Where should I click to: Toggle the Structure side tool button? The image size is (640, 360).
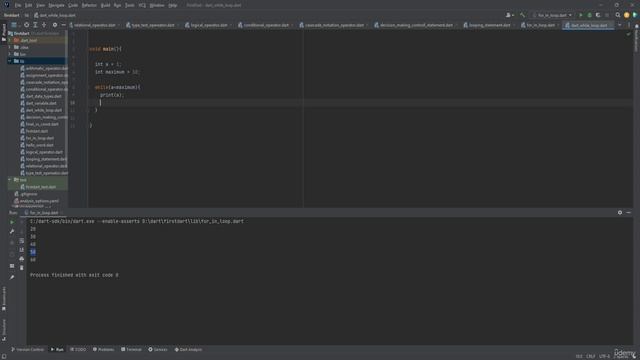click(x=4, y=330)
